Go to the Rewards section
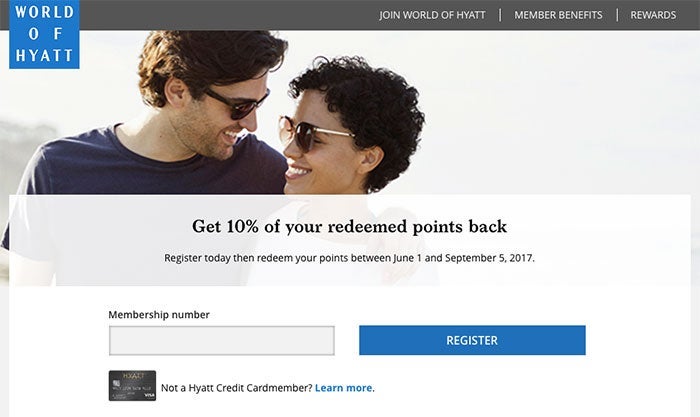The image size is (700, 417). coord(653,15)
